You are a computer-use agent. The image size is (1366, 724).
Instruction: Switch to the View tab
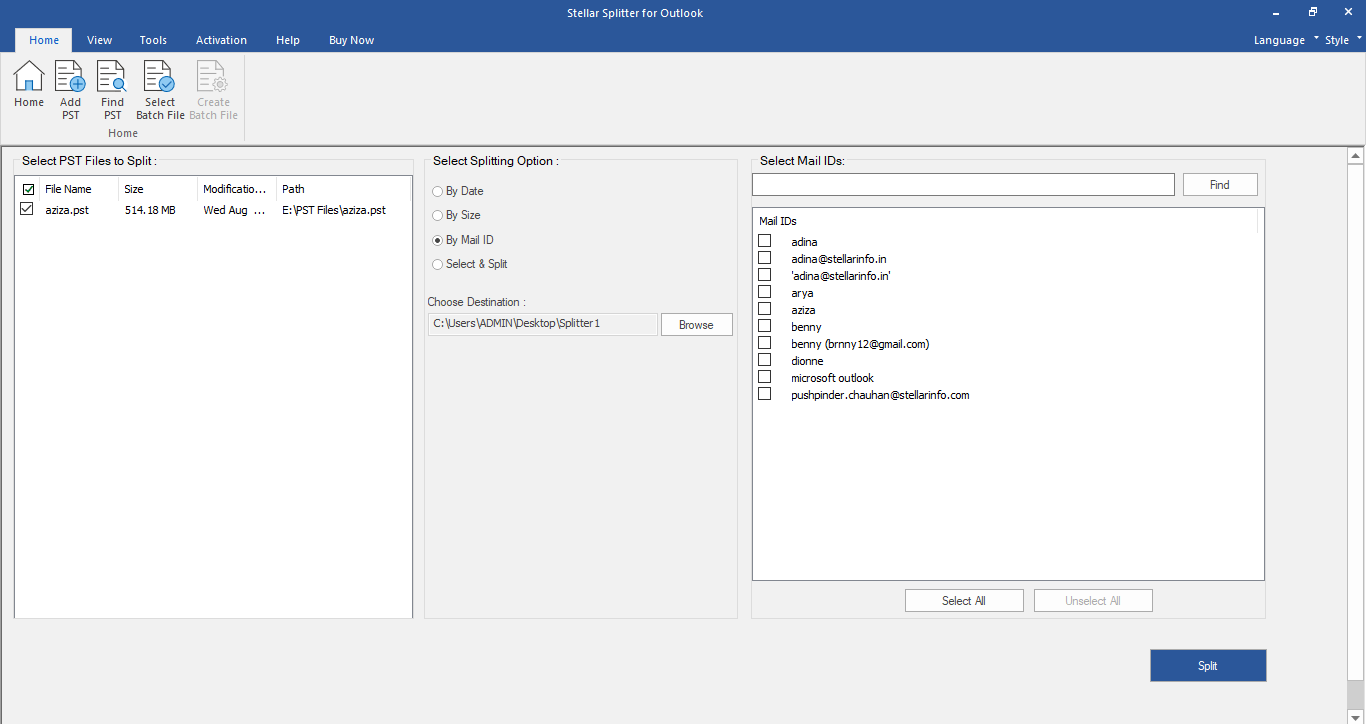99,40
